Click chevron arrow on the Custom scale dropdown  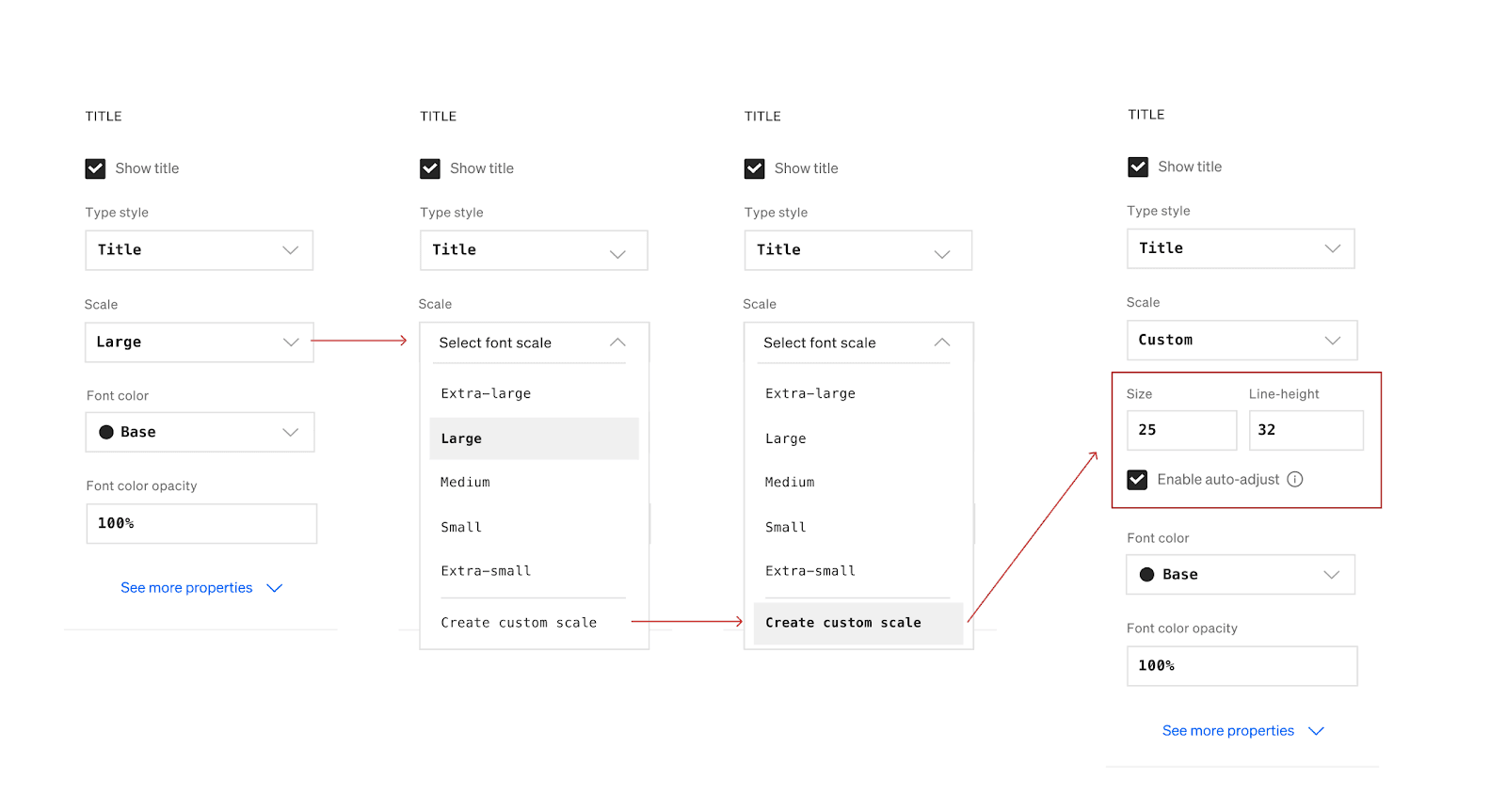click(x=1333, y=341)
